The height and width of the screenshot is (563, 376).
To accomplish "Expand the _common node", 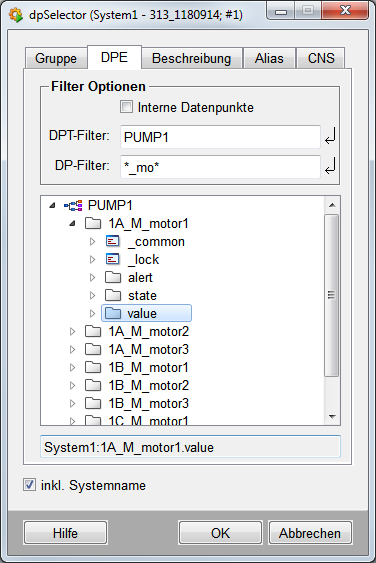I will pos(92,242).
